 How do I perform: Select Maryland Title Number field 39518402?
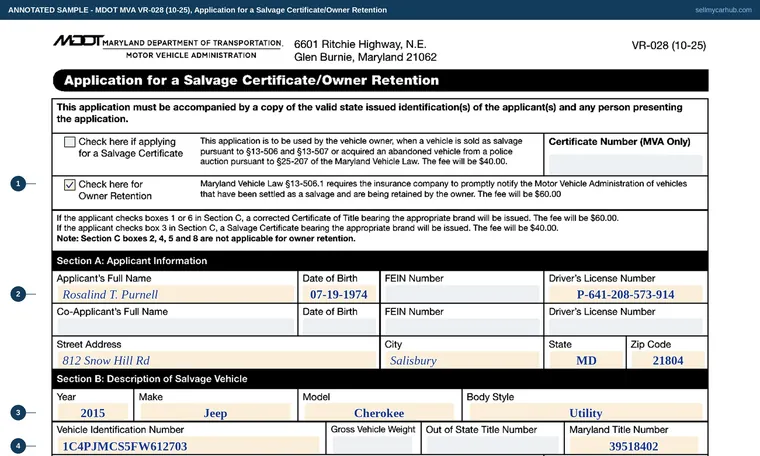pos(633,446)
